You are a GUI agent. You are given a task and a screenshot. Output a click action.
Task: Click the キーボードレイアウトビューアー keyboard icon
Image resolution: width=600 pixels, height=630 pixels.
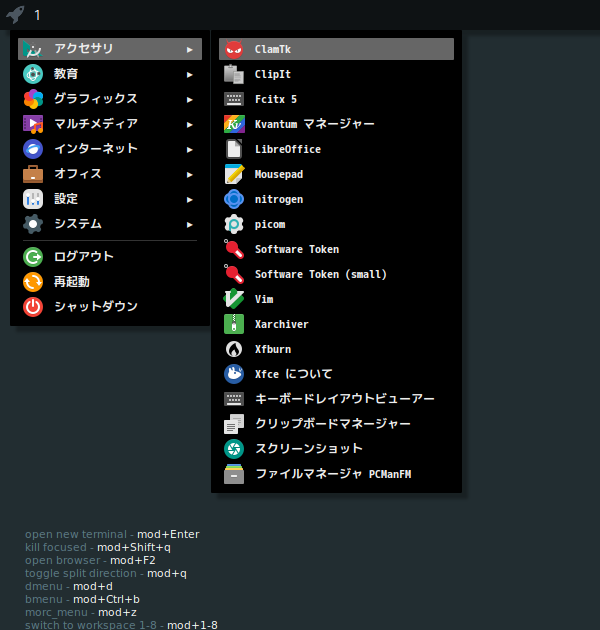(x=233, y=399)
